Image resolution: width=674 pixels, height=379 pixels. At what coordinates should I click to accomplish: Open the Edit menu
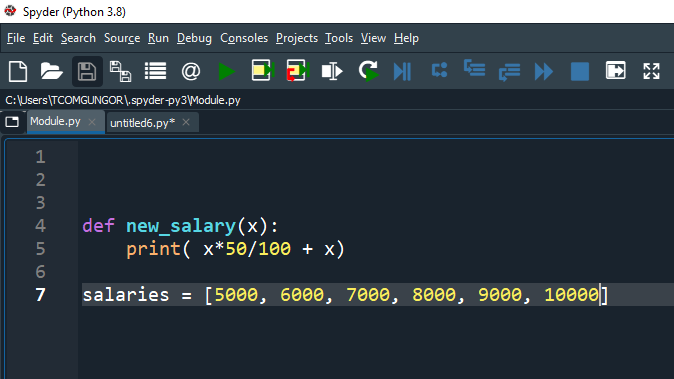pos(43,38)
